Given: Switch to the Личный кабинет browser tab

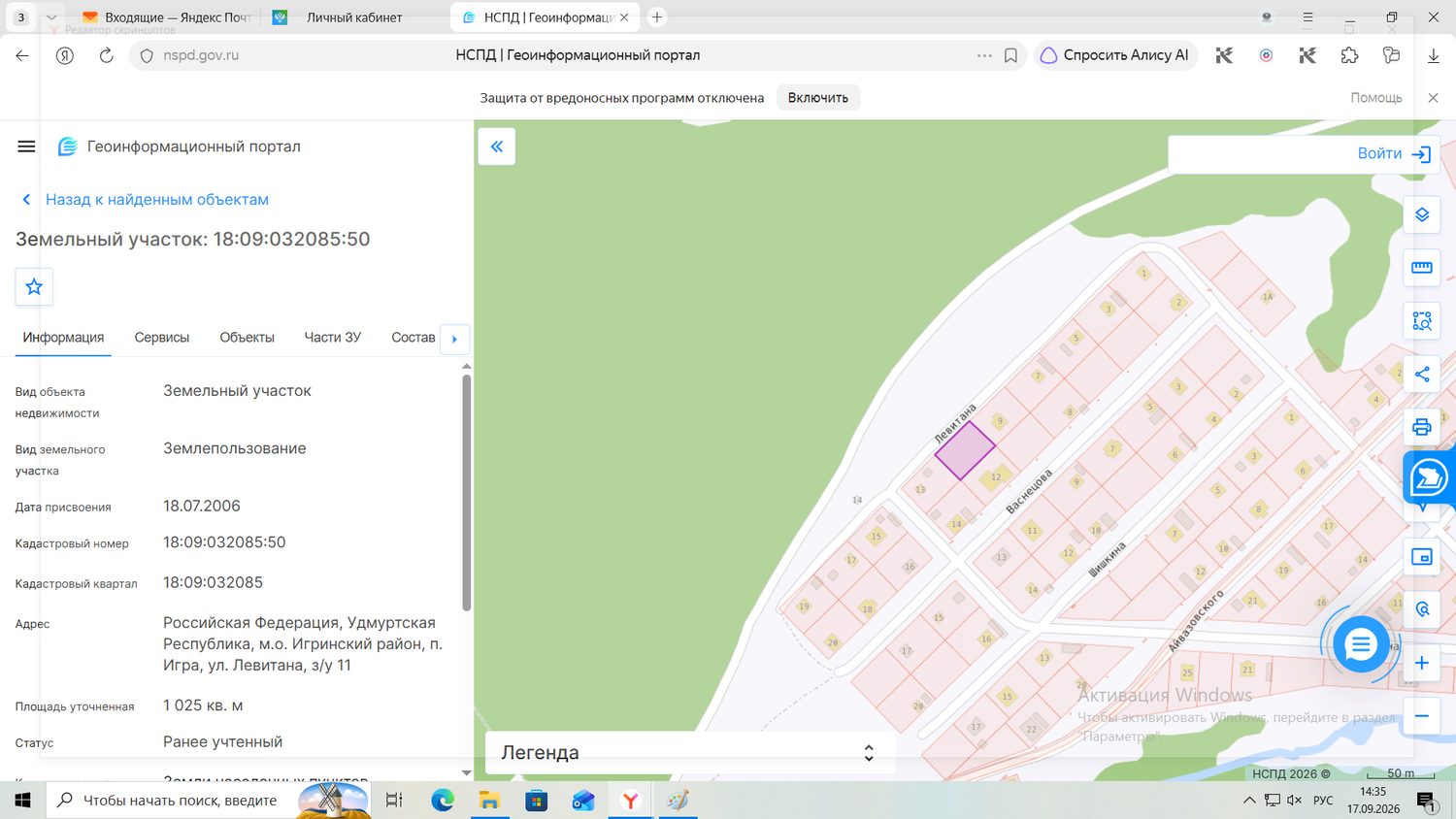Looking at the screenshot, I should coord(353,17).
